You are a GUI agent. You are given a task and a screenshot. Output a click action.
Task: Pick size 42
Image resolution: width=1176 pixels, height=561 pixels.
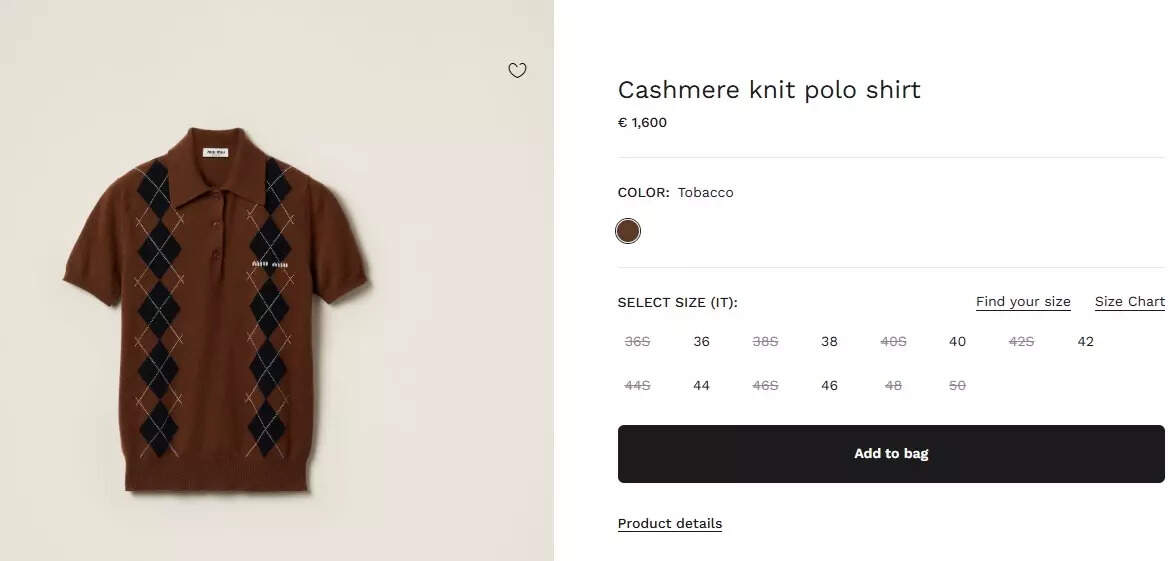pyautogui.click(x=1085, y=342)
